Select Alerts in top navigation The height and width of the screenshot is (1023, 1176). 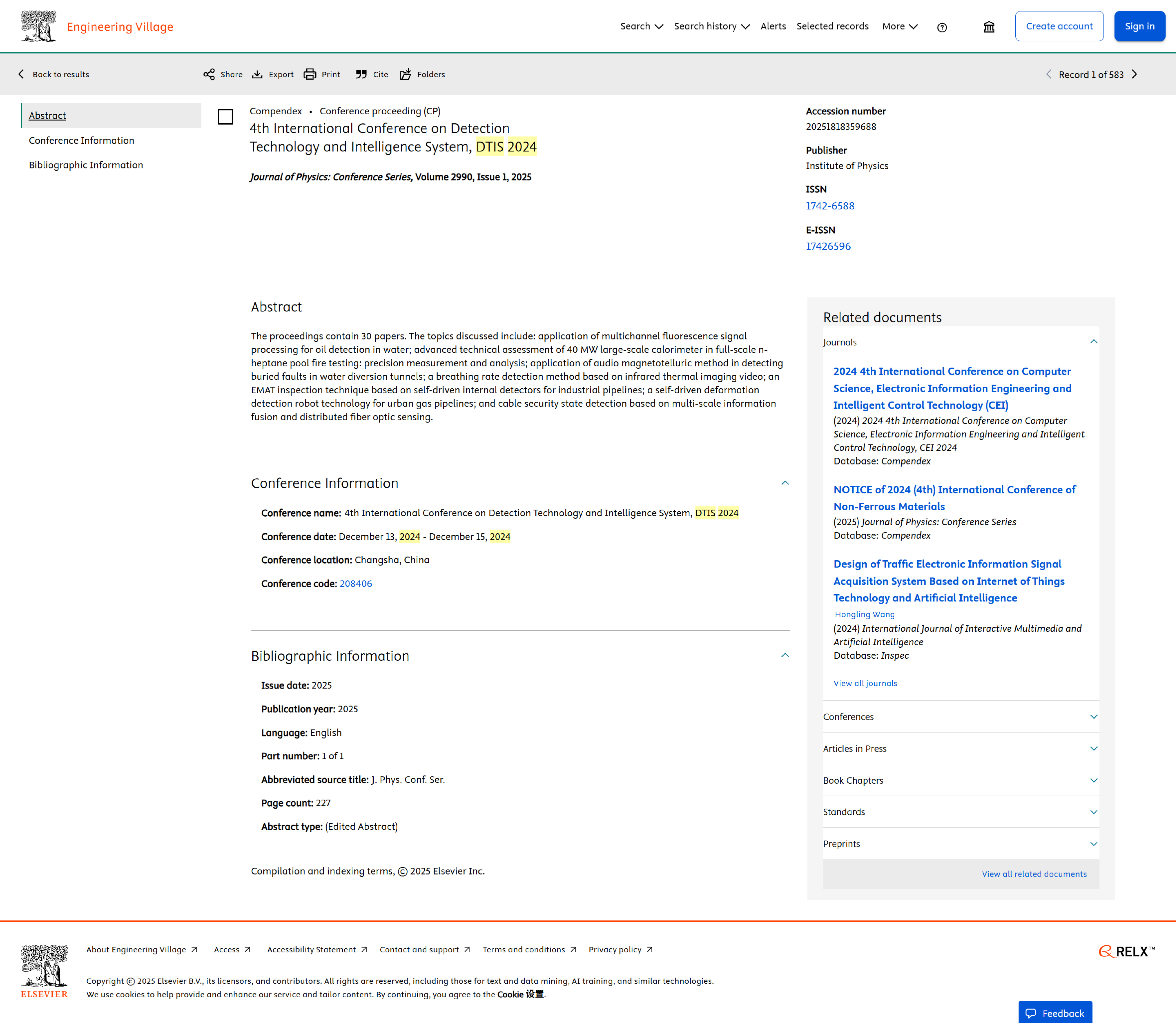pyautogui.click(x=773, y=26)
